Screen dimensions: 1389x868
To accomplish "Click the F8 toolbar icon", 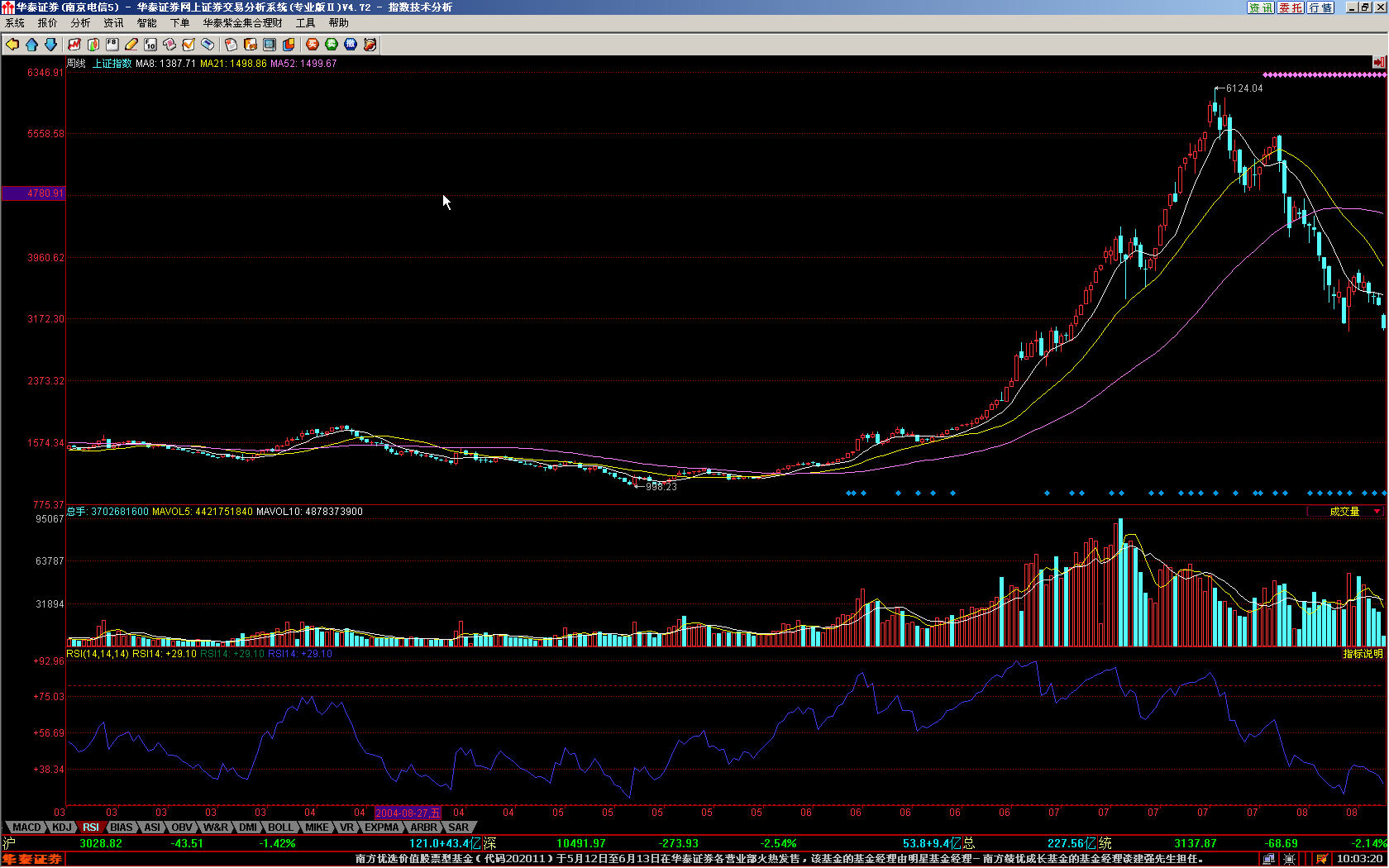I will (x=112, y=45).
